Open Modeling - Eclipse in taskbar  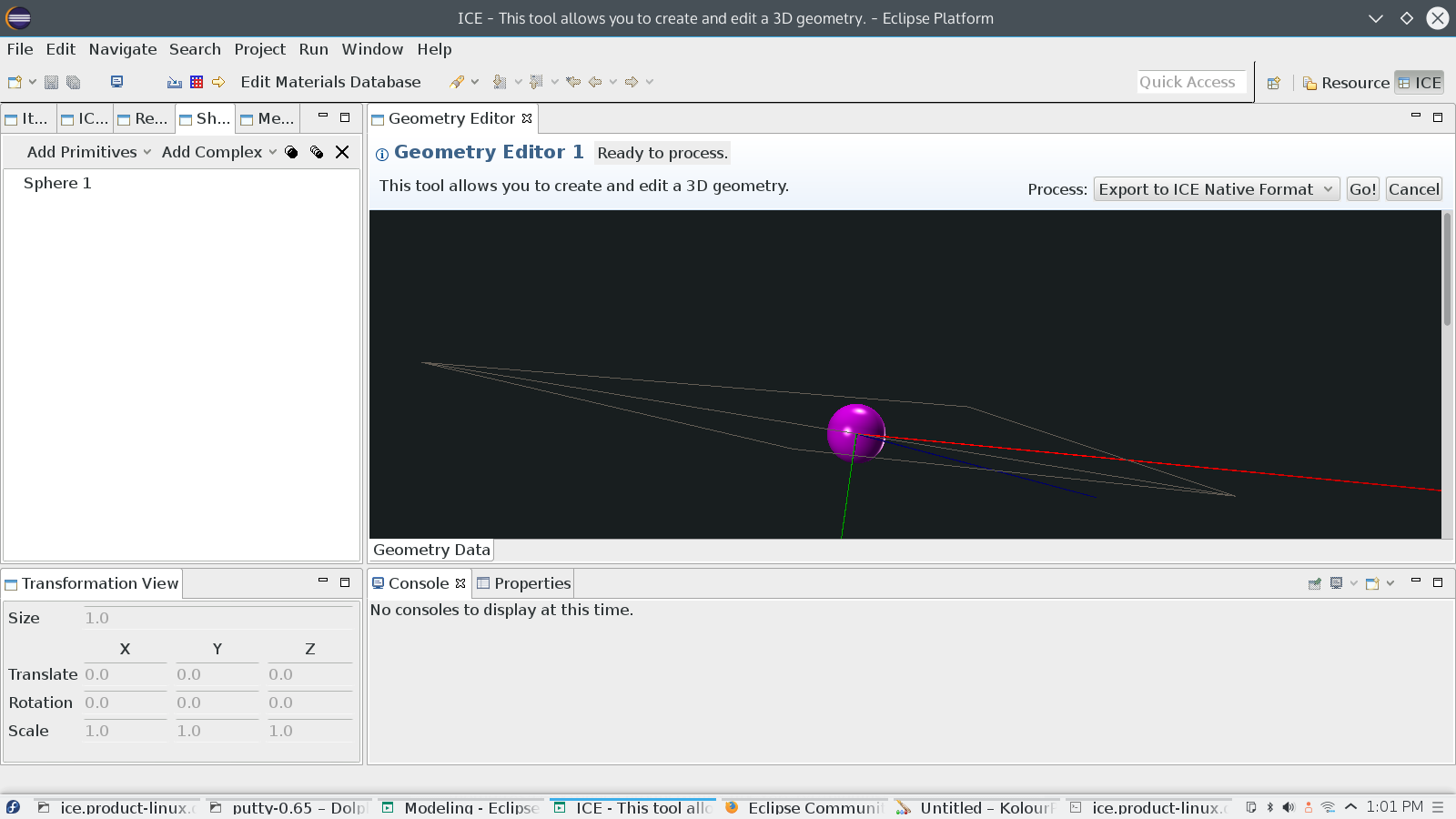(x=462, y=808)
